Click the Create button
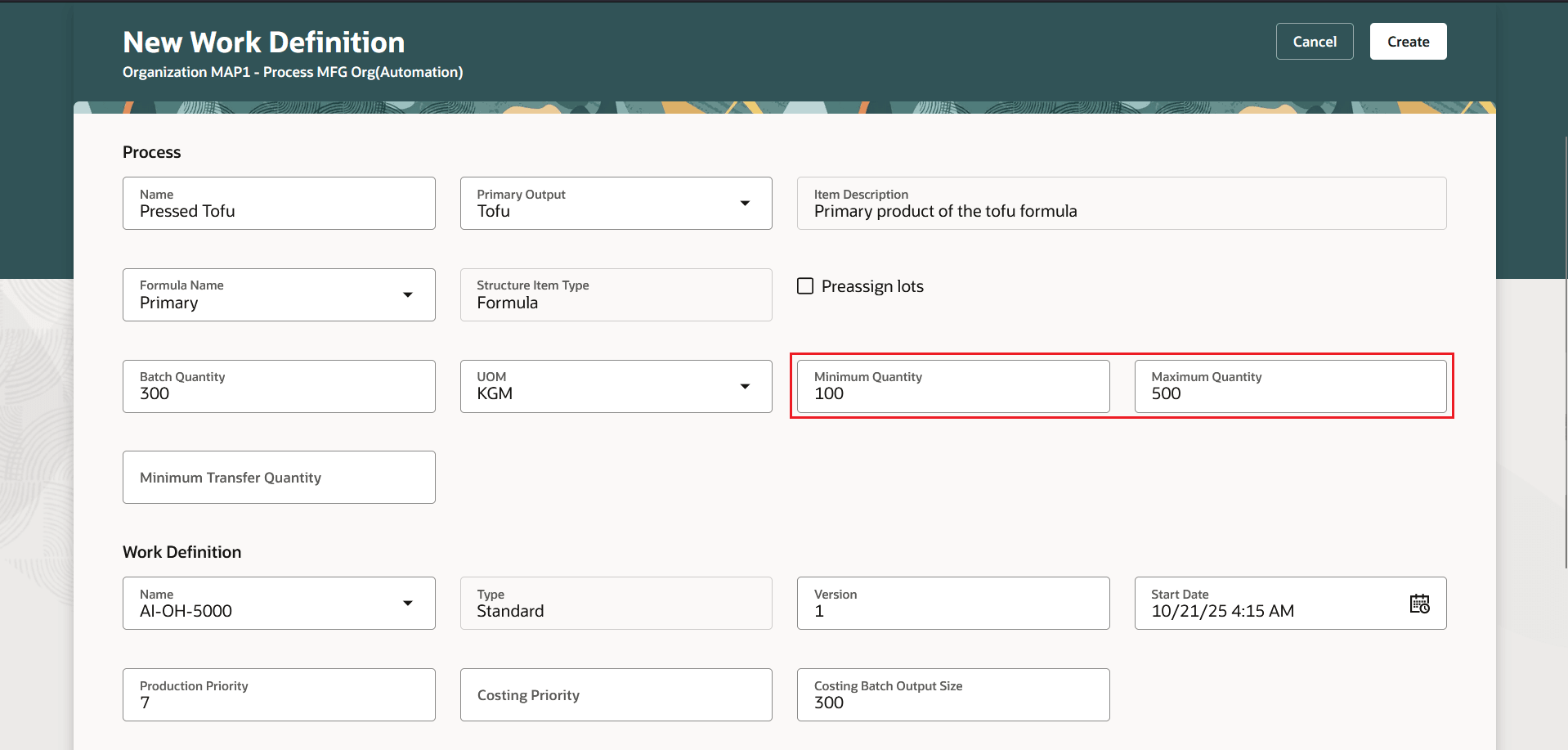1568x750 pixels. (1408, 42)
